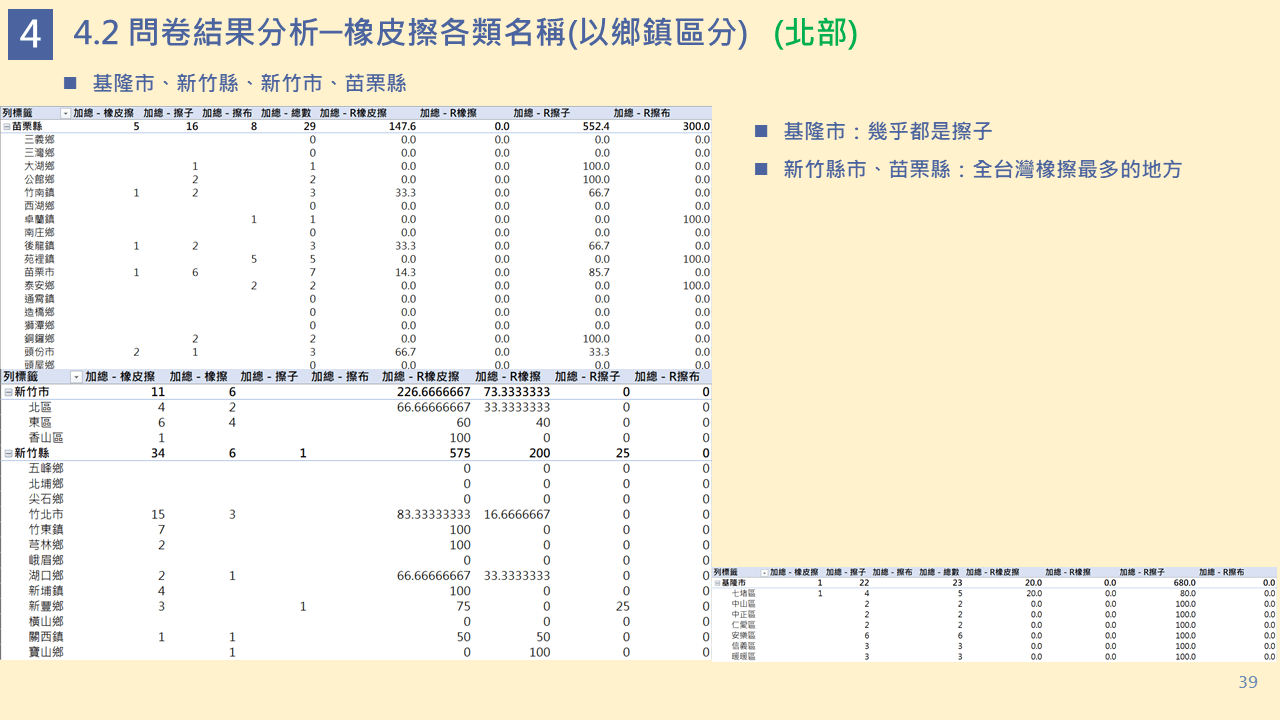Image resolution: width=1280 pixels, height=720 pixels.
Task: Click the blue section number 4 box
Action: pyautogui.click(x=30, y=35)
